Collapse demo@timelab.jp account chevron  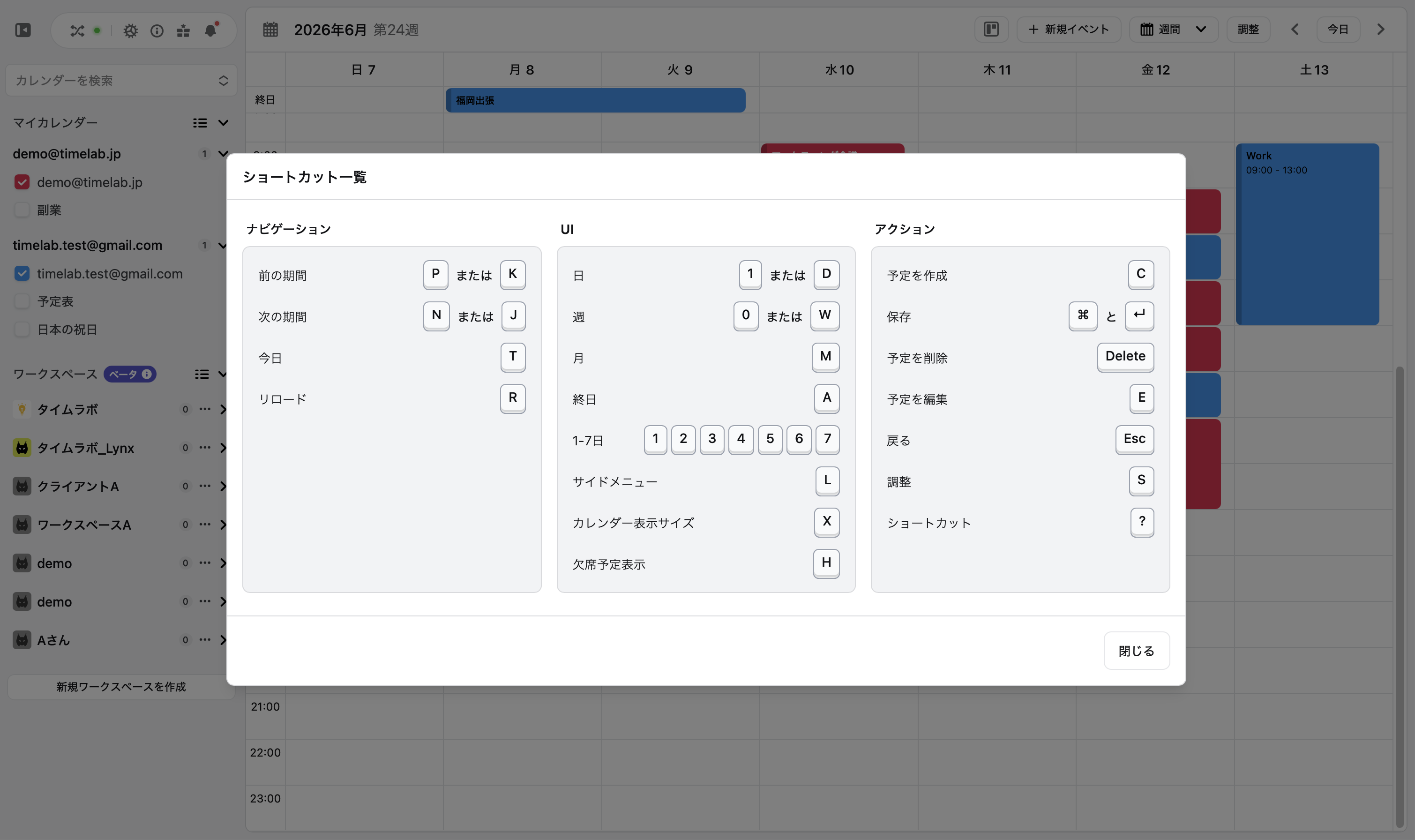[223, 153]
